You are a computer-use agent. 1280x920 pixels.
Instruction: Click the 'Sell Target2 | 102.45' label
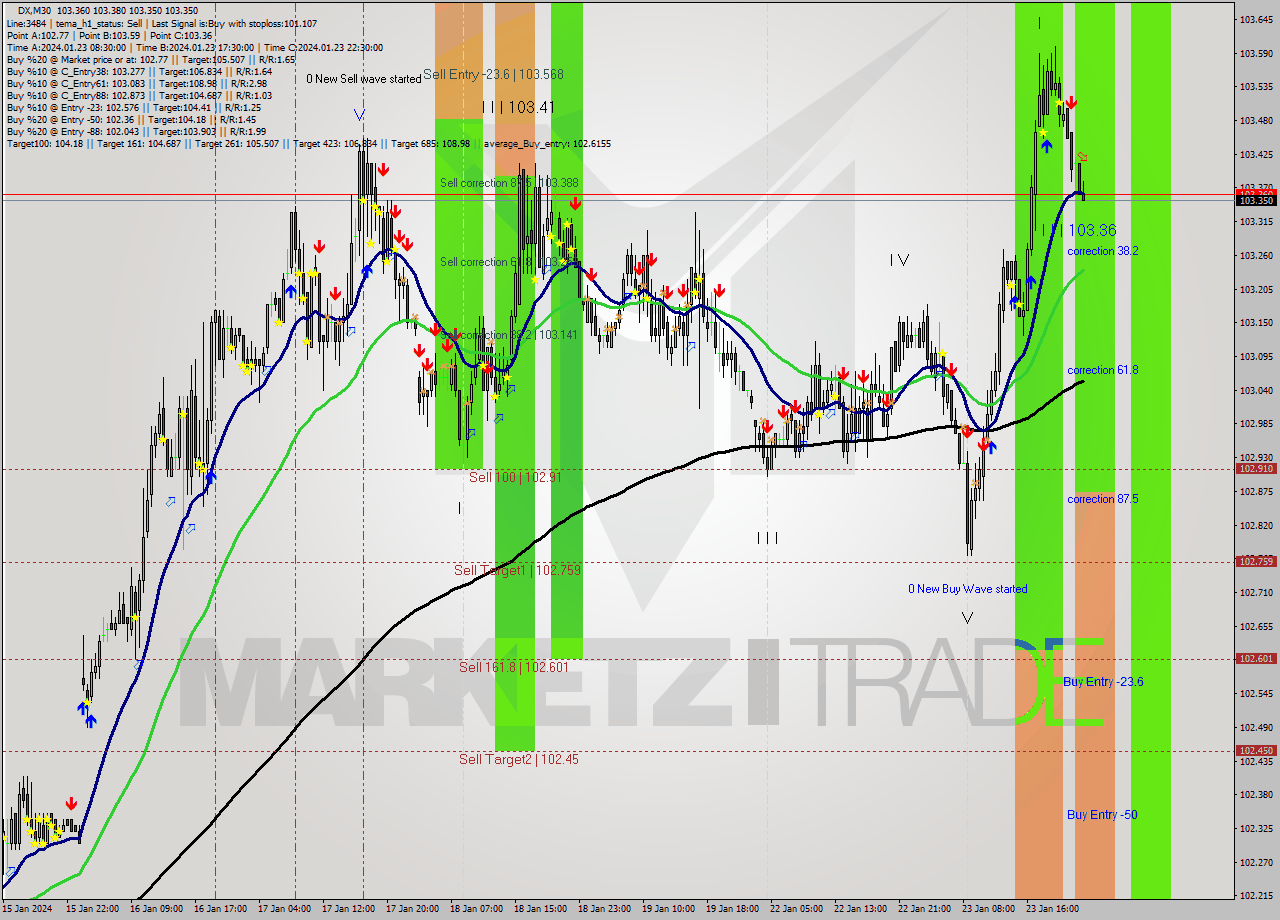coord(518,759)
